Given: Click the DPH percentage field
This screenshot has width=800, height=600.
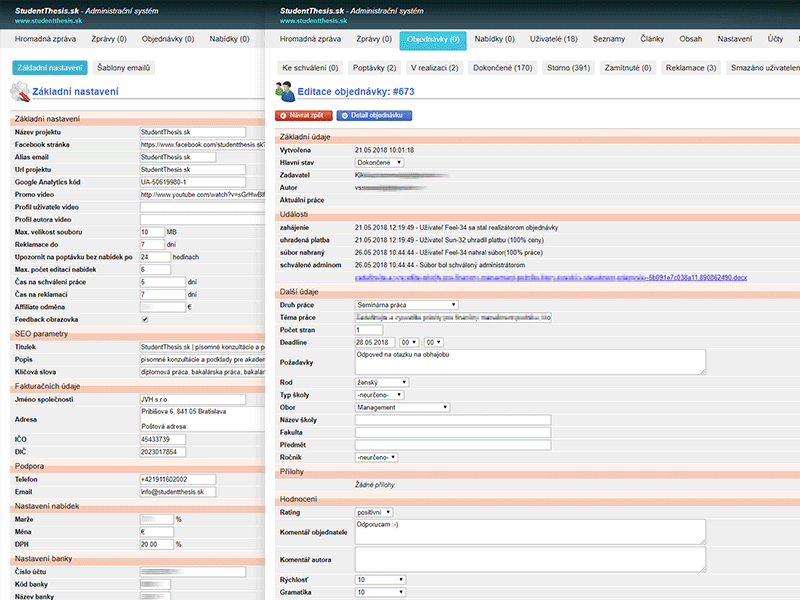Looking at the screenshot, I should tap(157, 544).
